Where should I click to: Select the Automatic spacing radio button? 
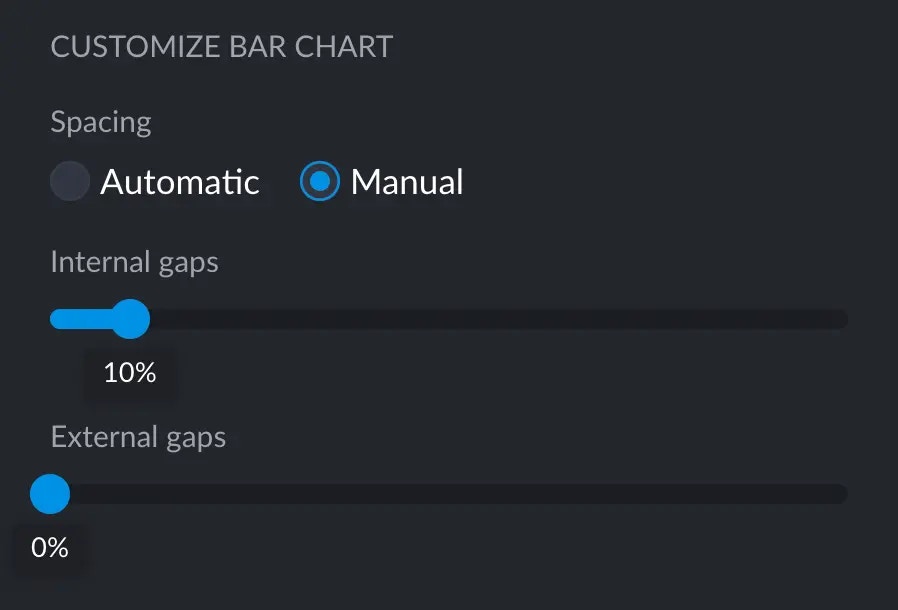[x=69, y=182]
